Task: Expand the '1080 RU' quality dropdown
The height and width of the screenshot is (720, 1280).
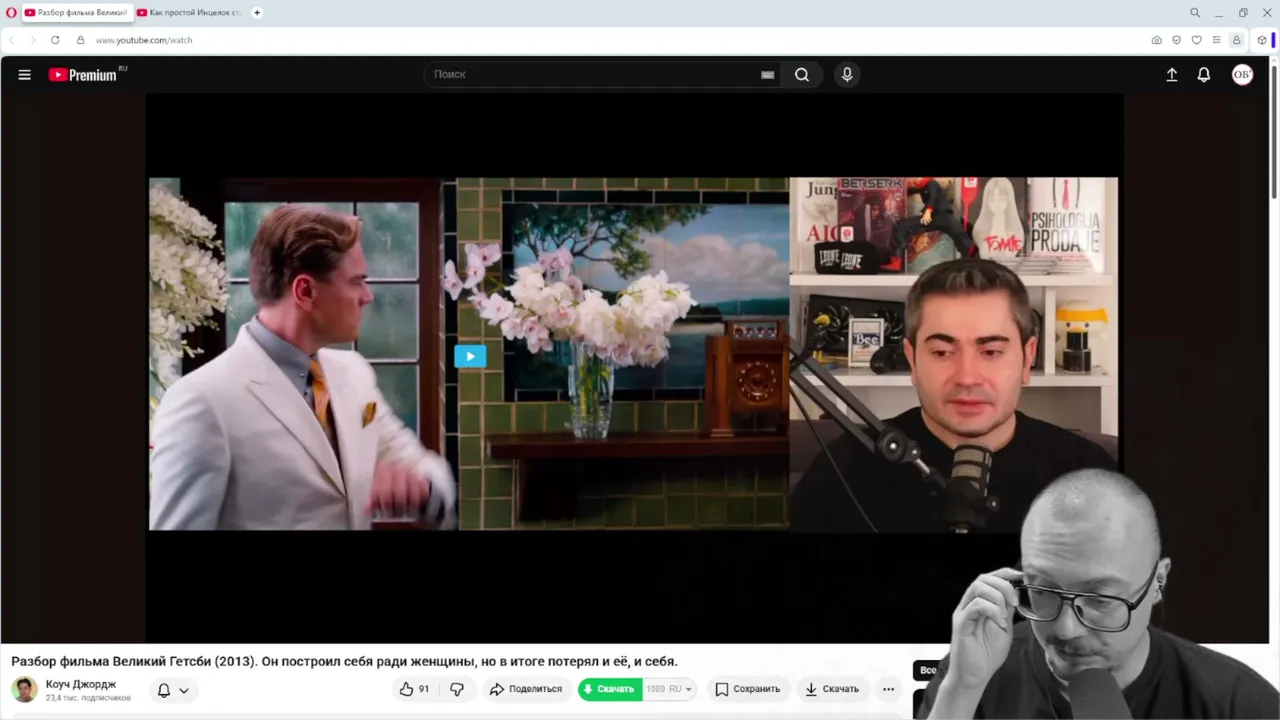Action: [x=669, y=689]
